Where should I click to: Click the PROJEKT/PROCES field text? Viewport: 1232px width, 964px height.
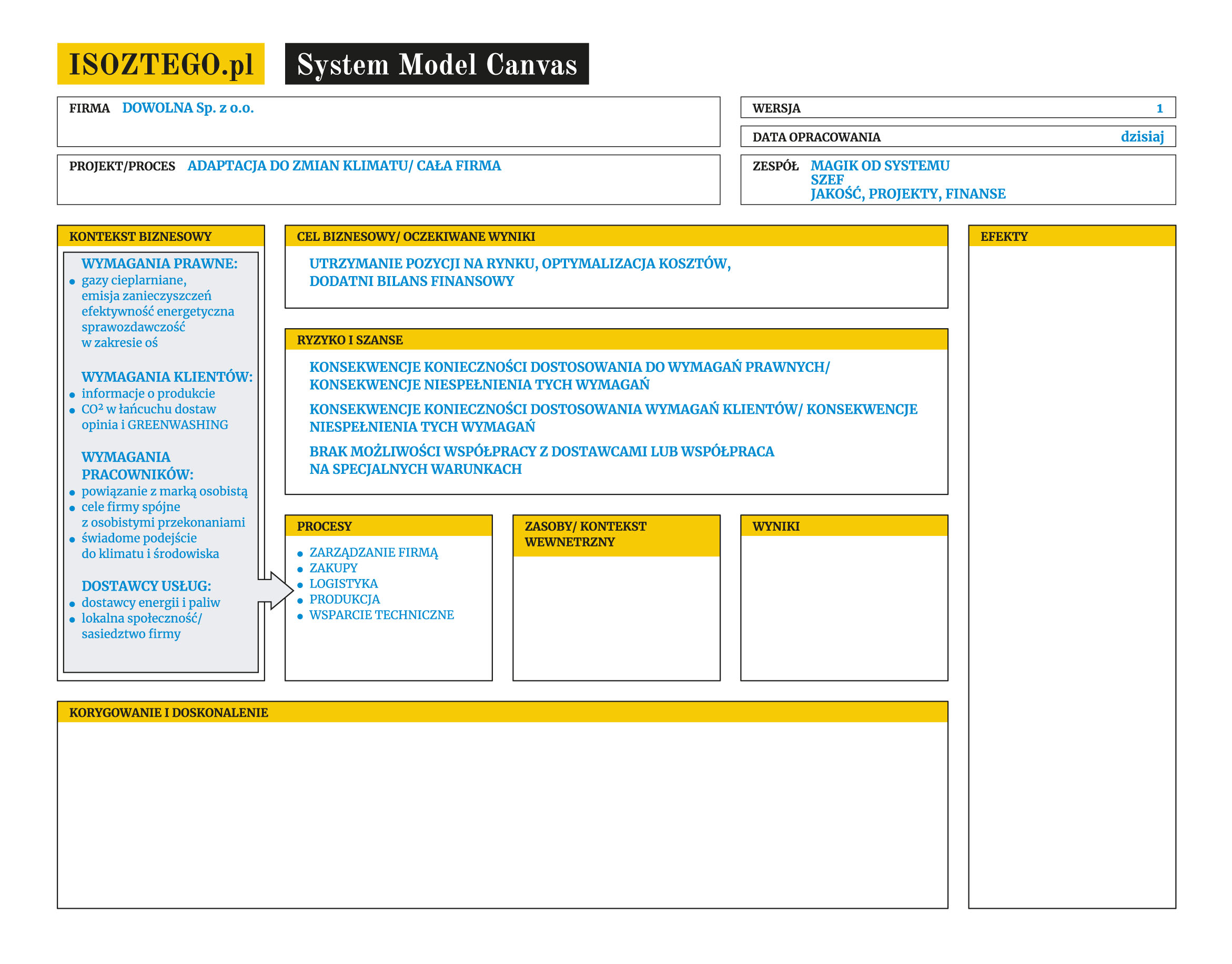click(344, 166)
